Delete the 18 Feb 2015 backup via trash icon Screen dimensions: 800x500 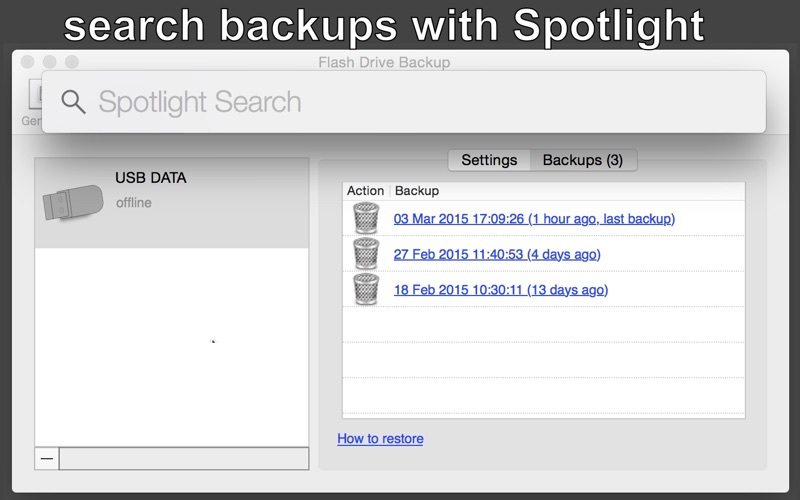click(x=366, y=289)
